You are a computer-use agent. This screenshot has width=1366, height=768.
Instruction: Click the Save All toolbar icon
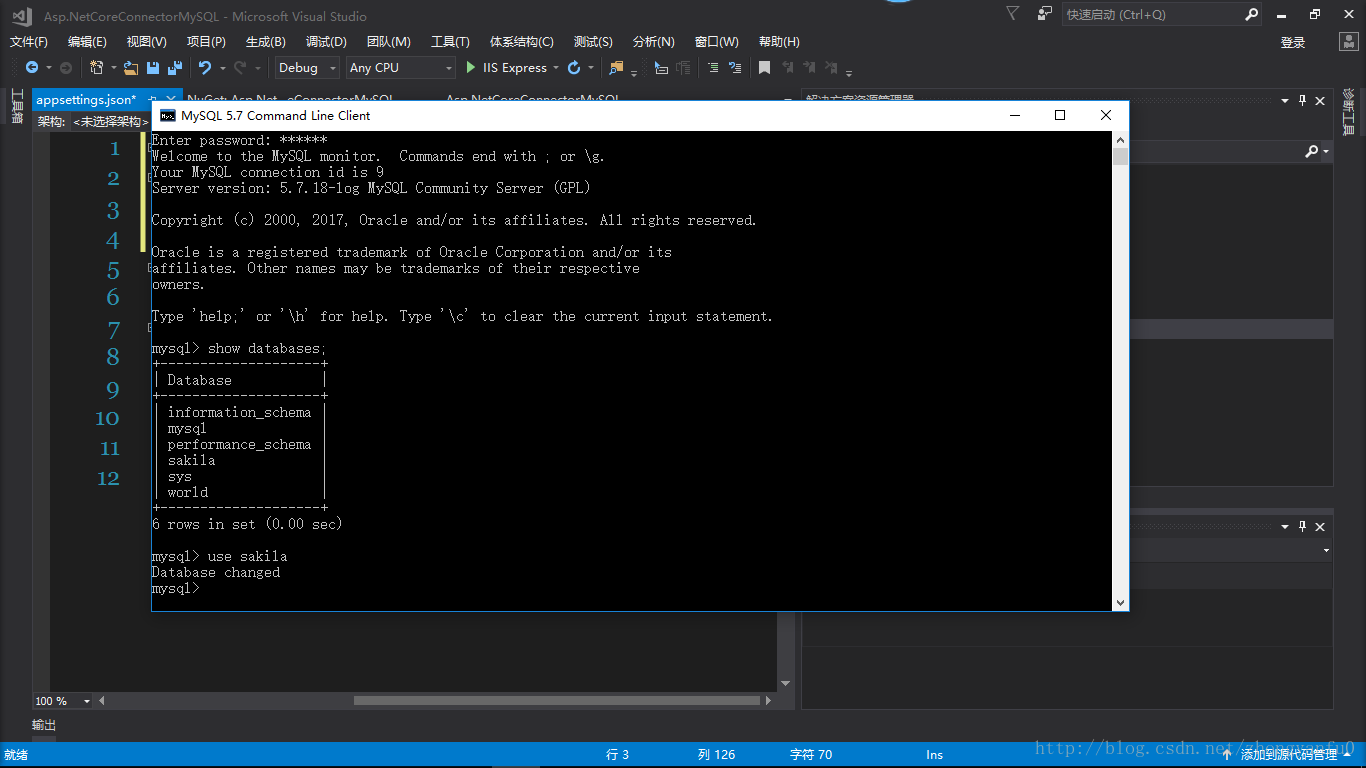click(174, 68)
